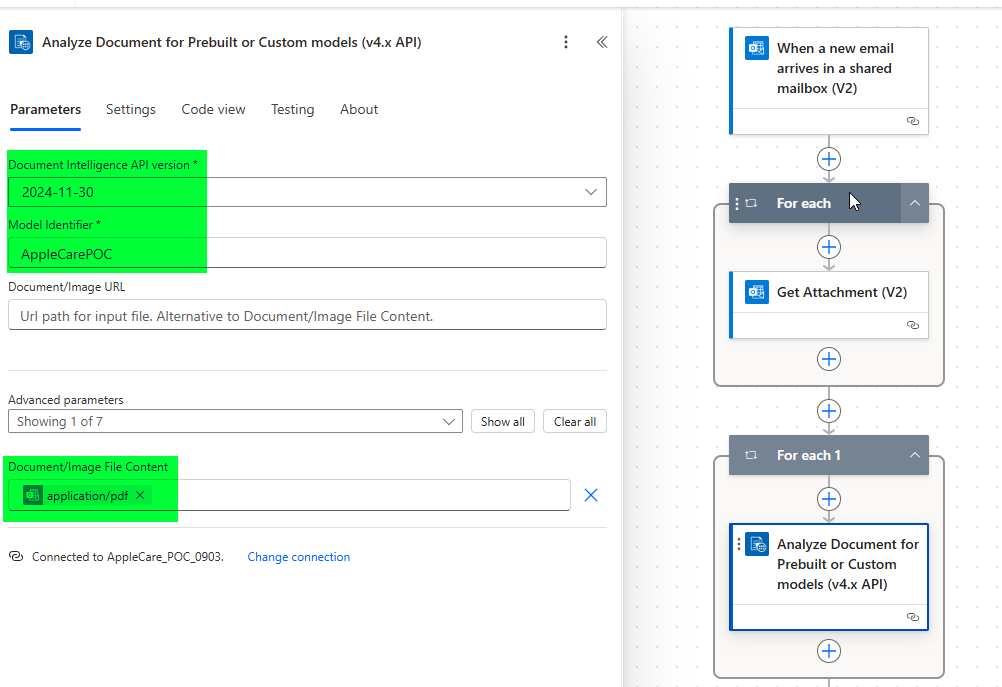The height and width of the screenshot is (687, 1002).
Task: Click Analyze Document icon in panel header
Action: (x=21, y=42)
